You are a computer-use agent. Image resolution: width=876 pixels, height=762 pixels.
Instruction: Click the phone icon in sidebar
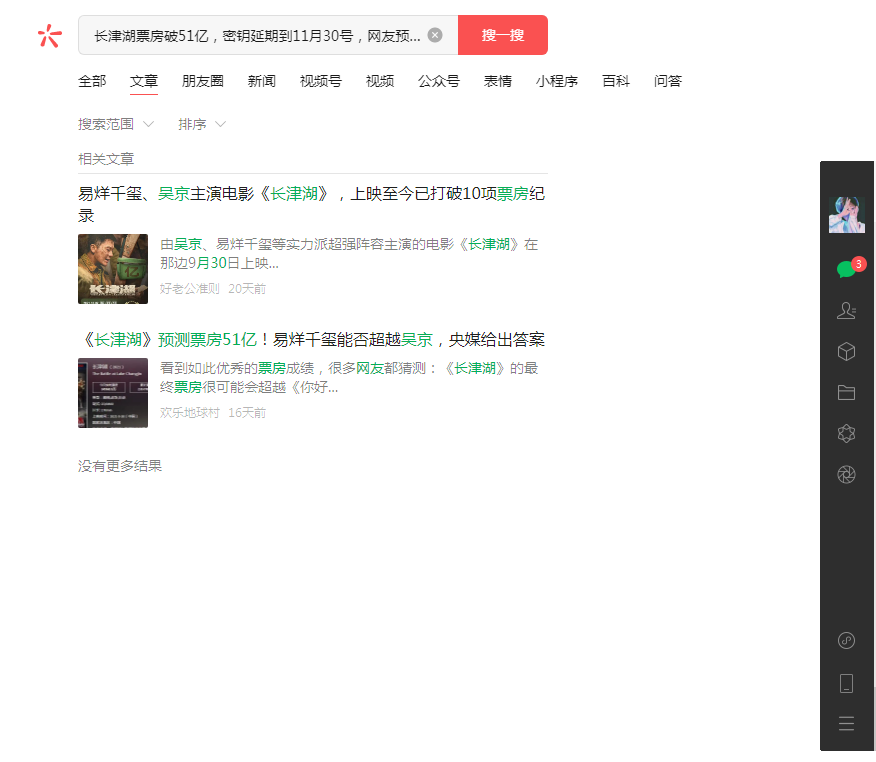pyautogui.click(x=846, y=683)
